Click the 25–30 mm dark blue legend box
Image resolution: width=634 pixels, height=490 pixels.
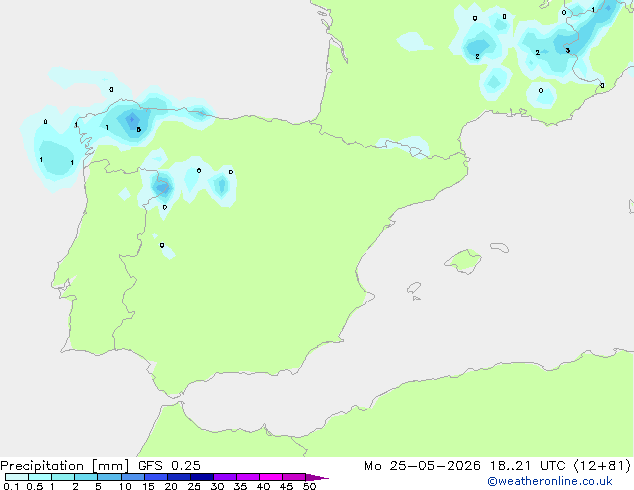[x=202, y=477]
